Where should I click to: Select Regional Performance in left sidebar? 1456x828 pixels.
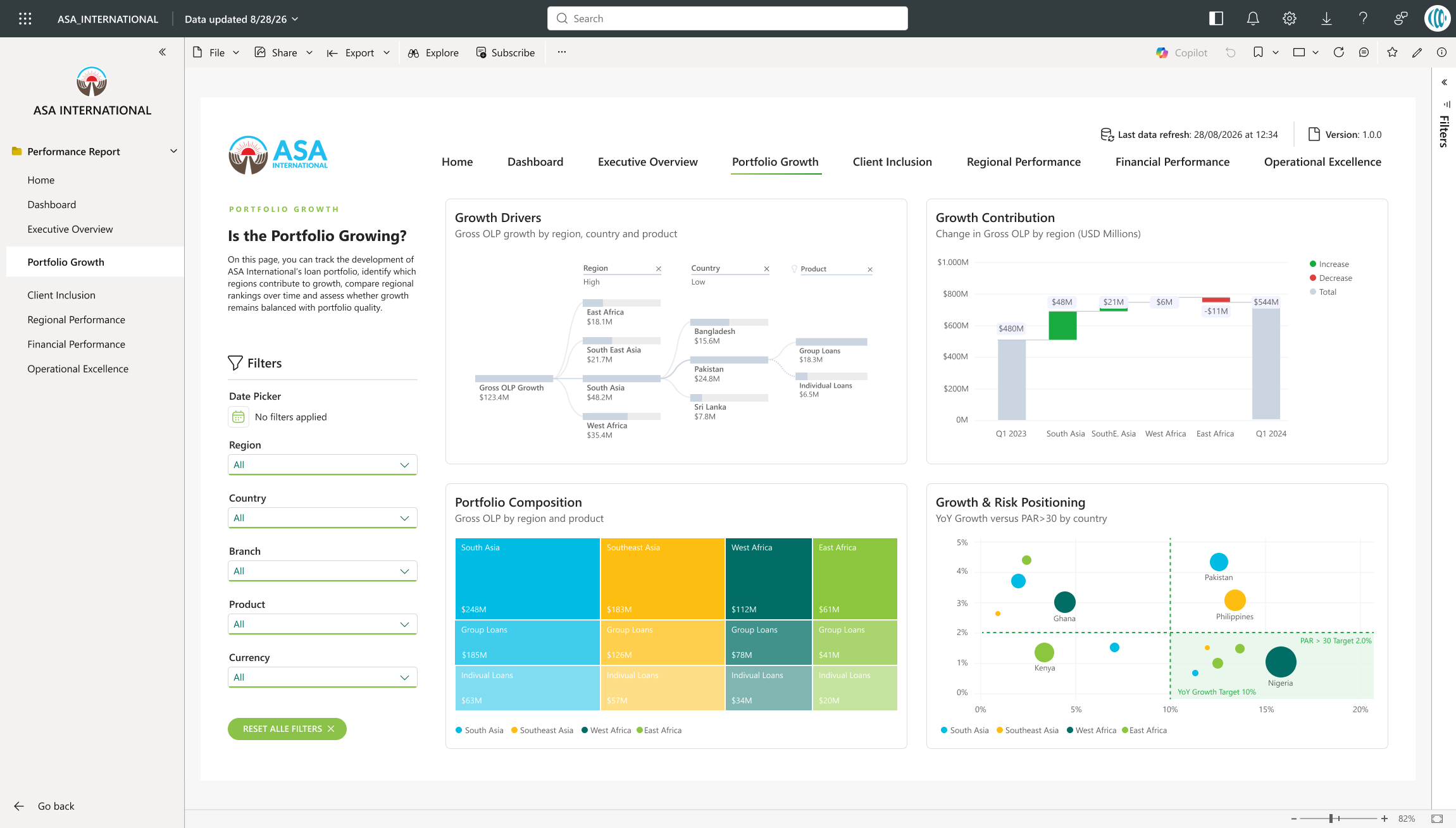click(x=76, y=319)
